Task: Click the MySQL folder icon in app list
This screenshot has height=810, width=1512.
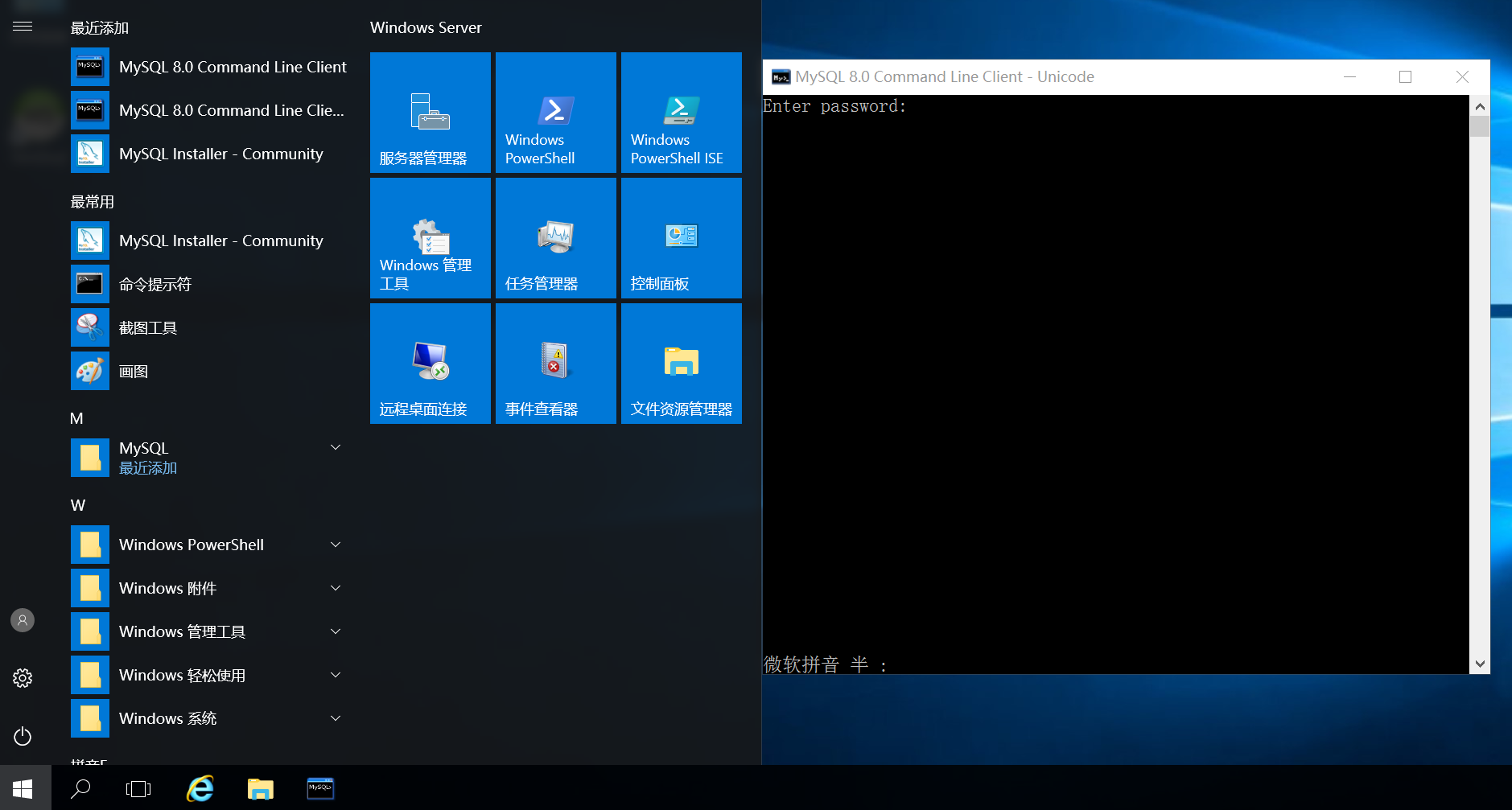Action: 90,458
